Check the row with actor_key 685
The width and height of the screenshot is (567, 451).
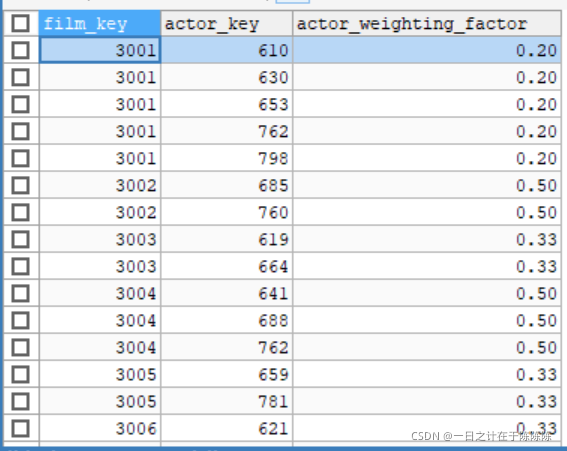click(x=20, y=185)
